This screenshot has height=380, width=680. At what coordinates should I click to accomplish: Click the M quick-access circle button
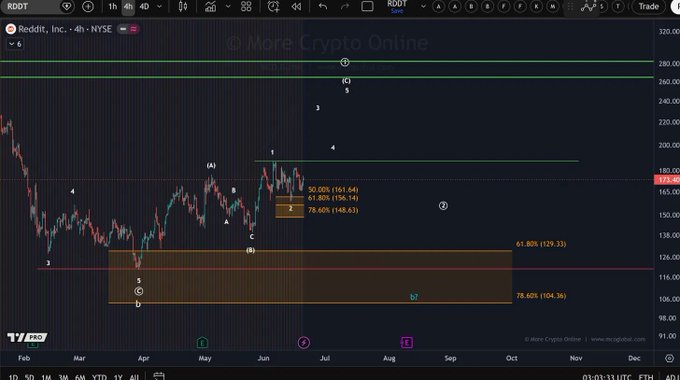552,7
